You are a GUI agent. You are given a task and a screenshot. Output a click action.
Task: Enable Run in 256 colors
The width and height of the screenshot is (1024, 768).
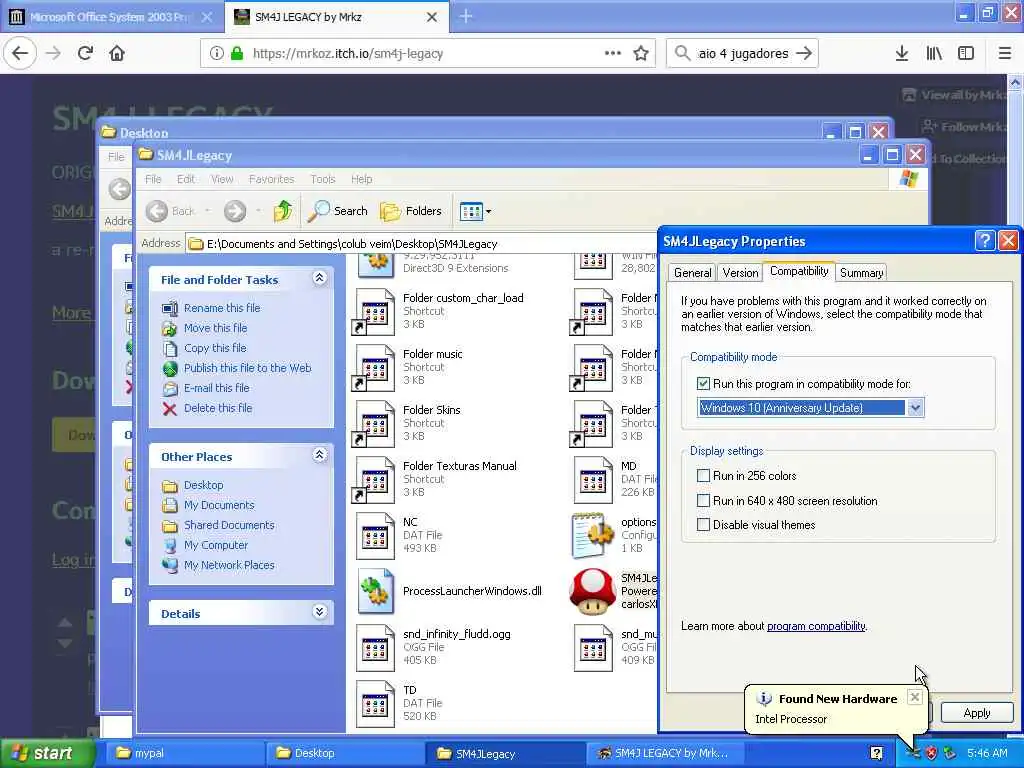coord(703,475)
